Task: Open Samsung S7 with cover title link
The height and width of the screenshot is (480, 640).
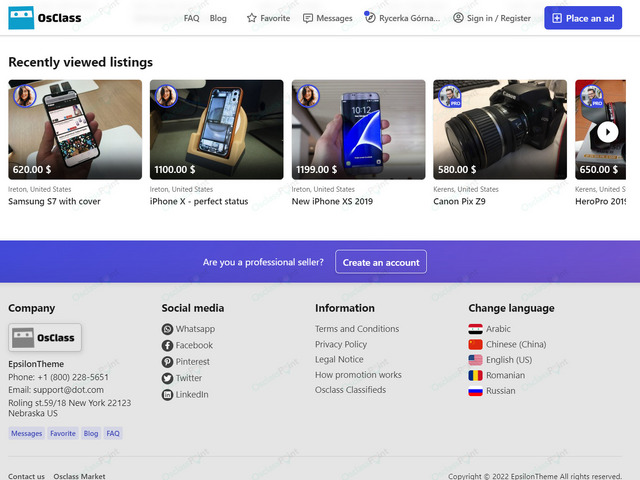Action: [x=54, y=201]
